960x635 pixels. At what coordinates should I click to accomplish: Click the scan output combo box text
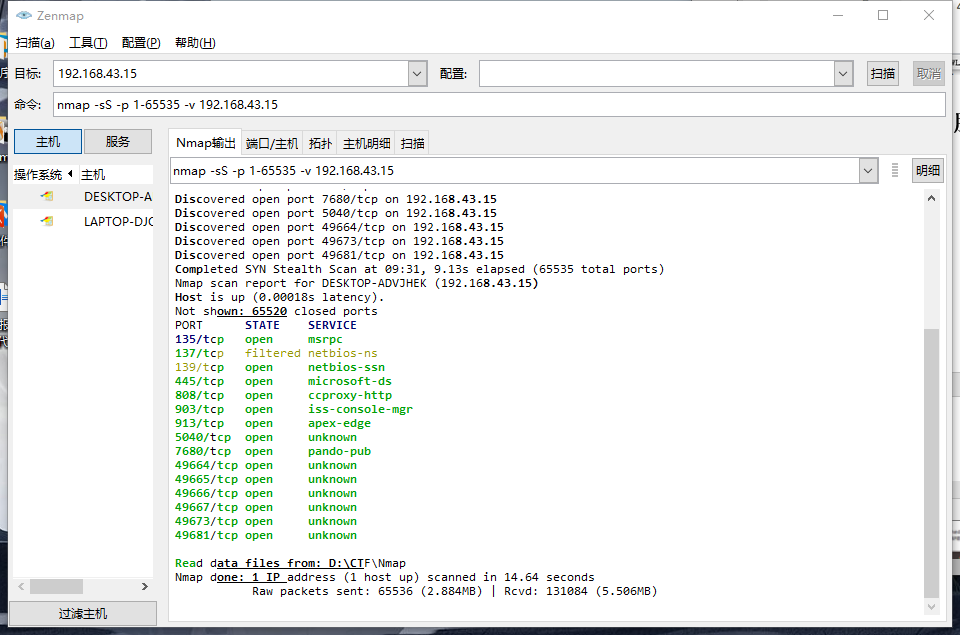[x=283, y=171]
